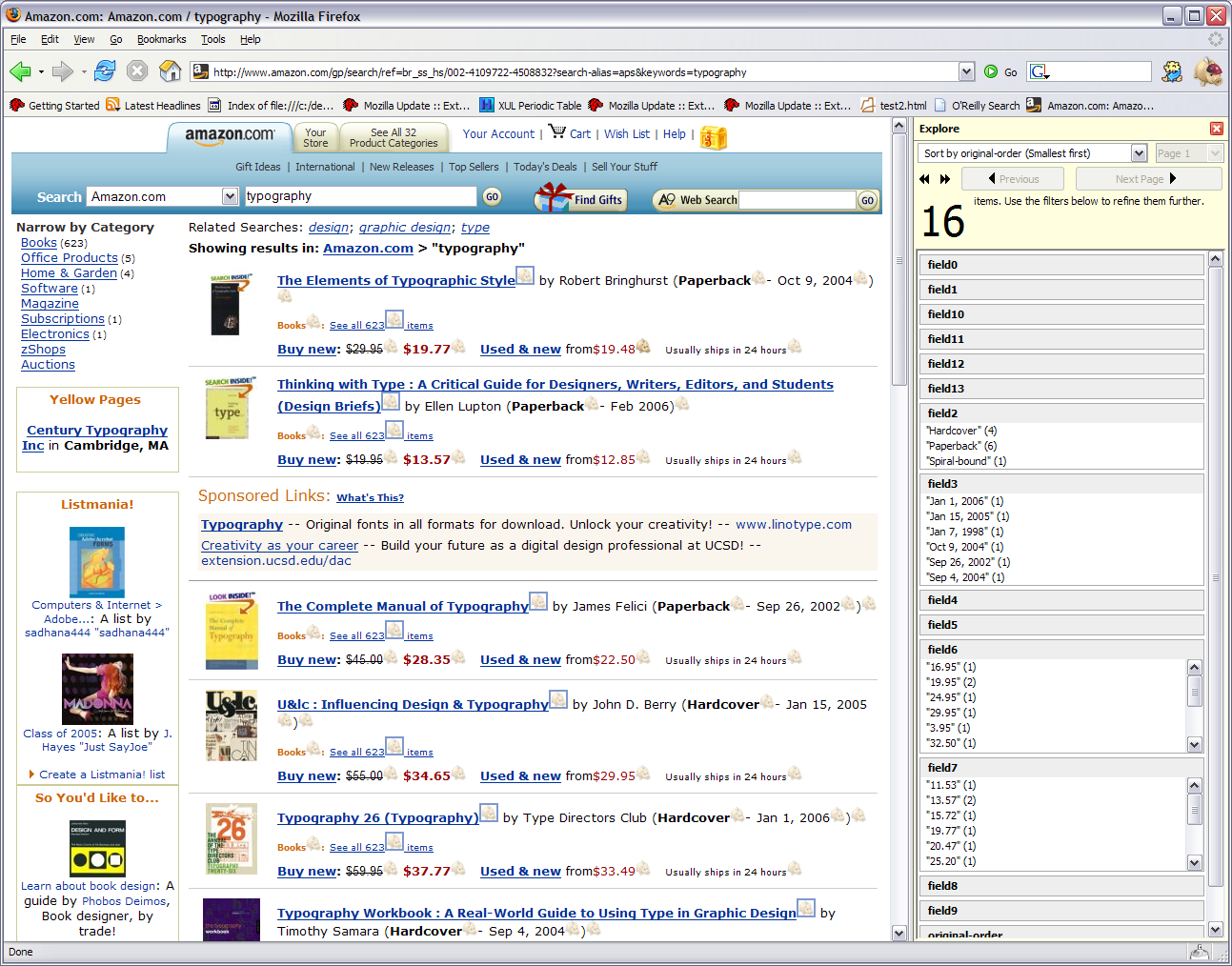Switch to the Your Store tab
1232x966 pixels.
pos(315,138)
